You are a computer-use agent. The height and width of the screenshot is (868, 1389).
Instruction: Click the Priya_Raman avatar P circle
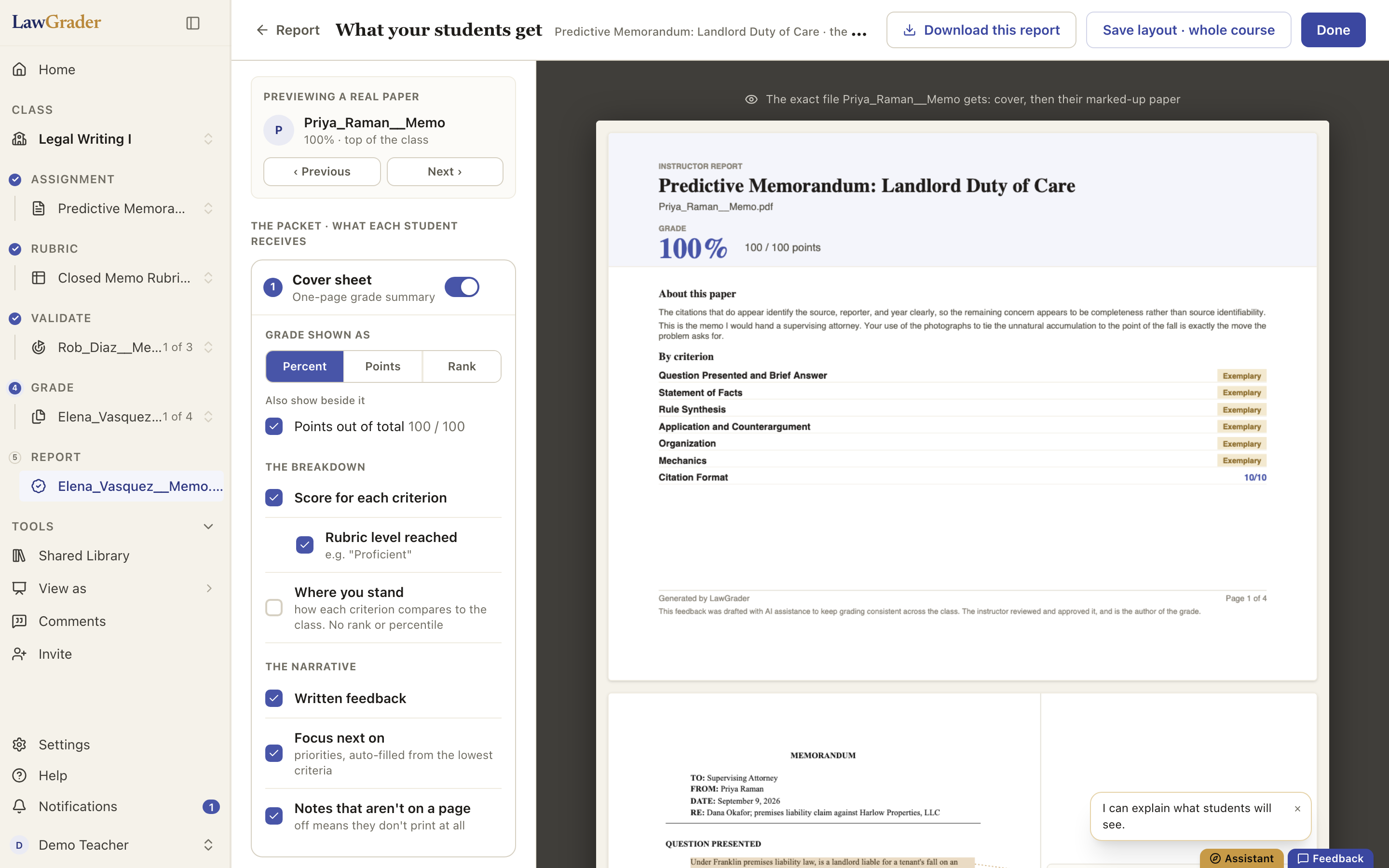[x=278, y=130]
